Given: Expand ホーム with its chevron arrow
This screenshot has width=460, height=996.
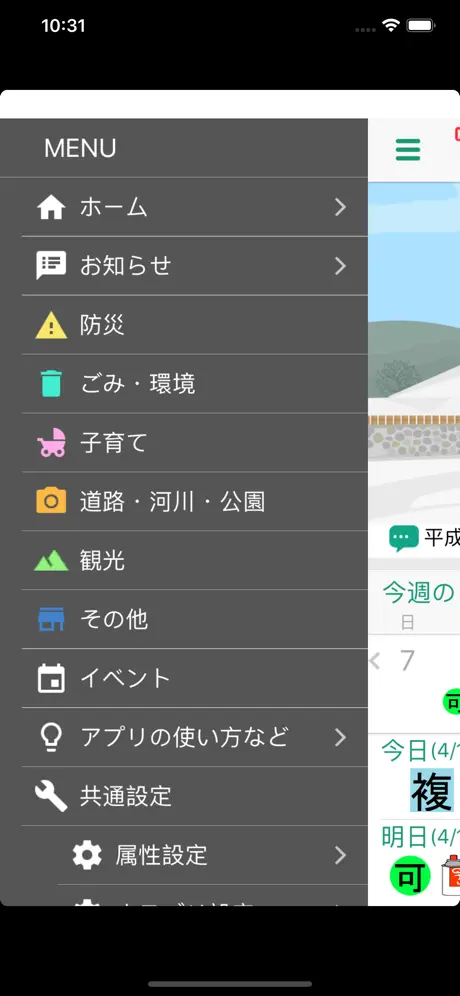Looking at the screenshot, I should tap(341, 207).
